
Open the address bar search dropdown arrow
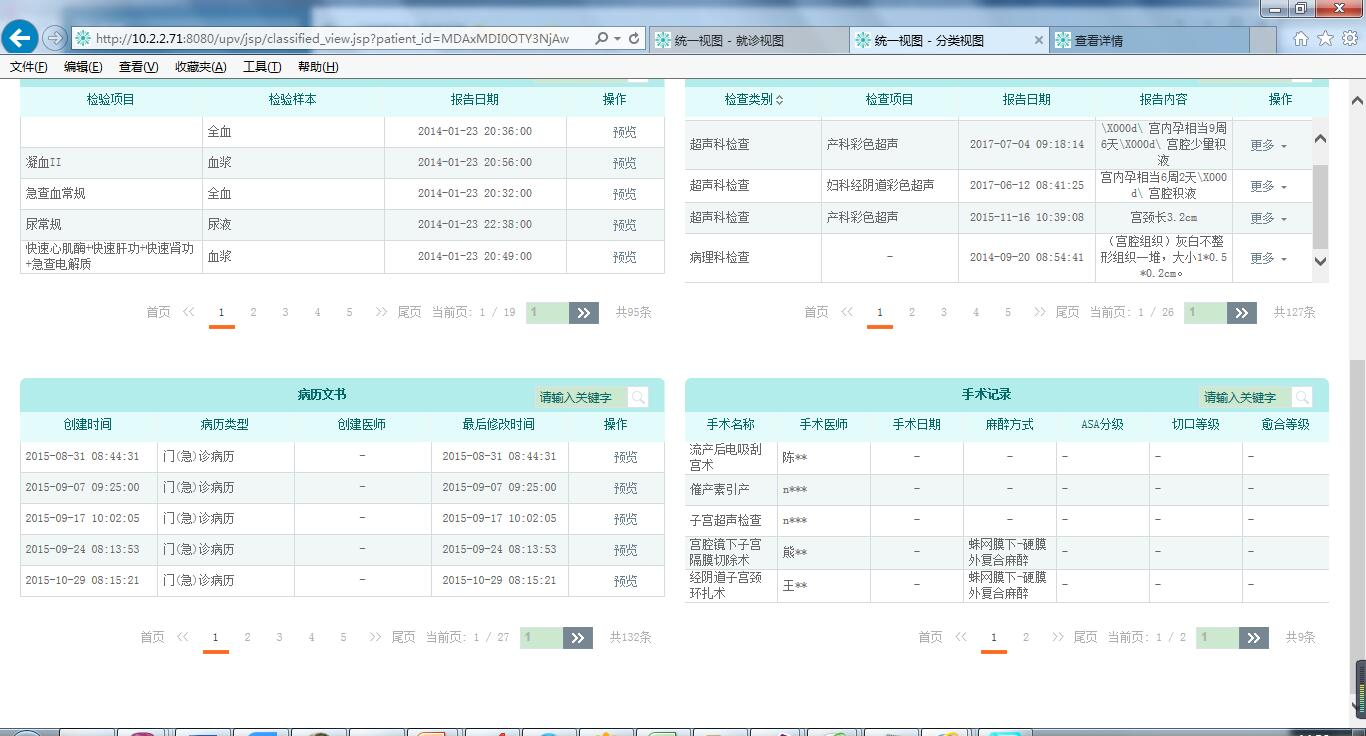[618, 39]
